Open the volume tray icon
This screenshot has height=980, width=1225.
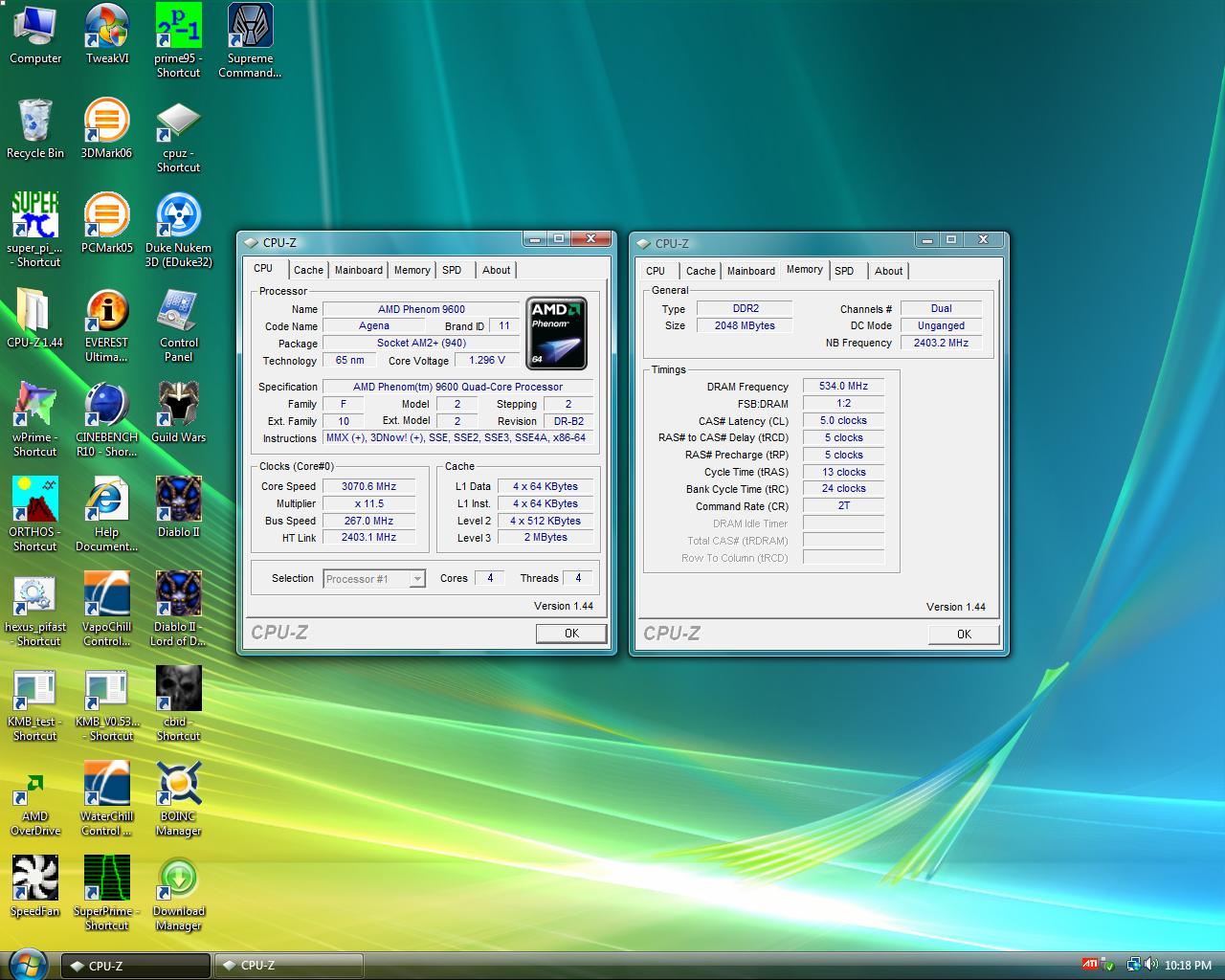point(1151,965)
